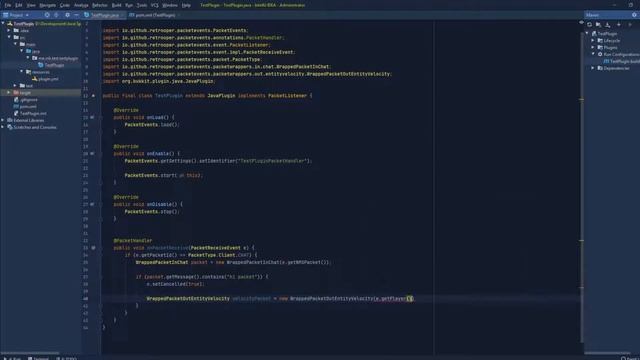This screenshot has height=360, width=640.
Task: Select .gitignore in project tree
Action: point(25,100)
